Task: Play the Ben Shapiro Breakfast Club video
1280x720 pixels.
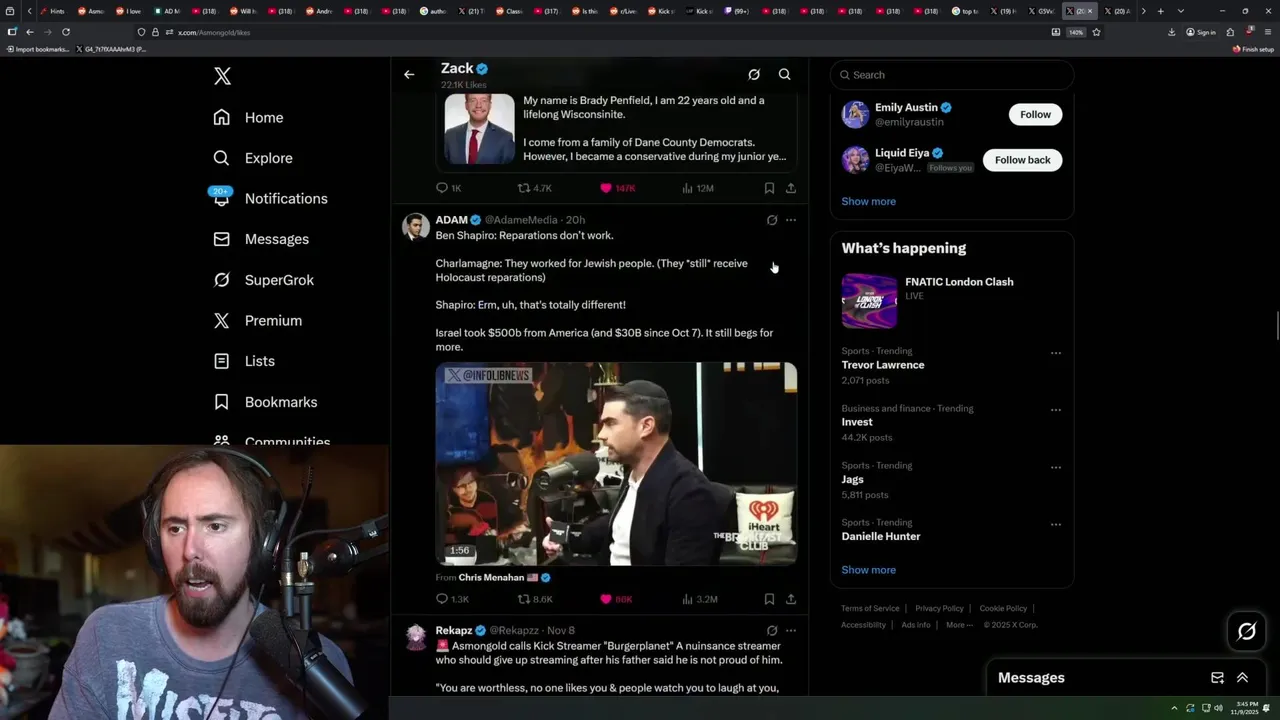Action: (x=616, y=464)
